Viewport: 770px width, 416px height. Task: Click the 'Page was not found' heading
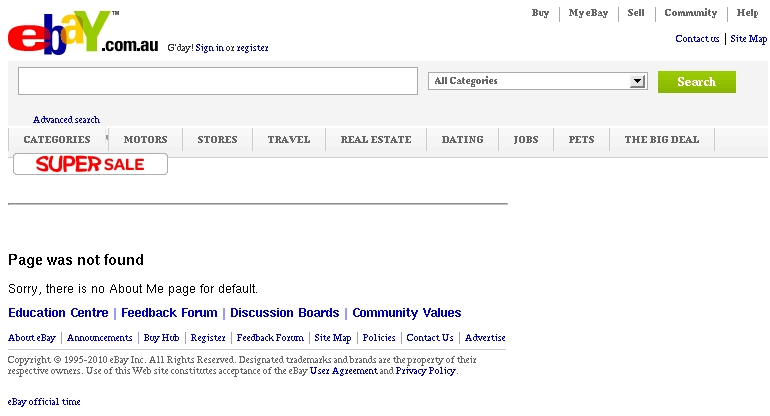coord(76,260)
